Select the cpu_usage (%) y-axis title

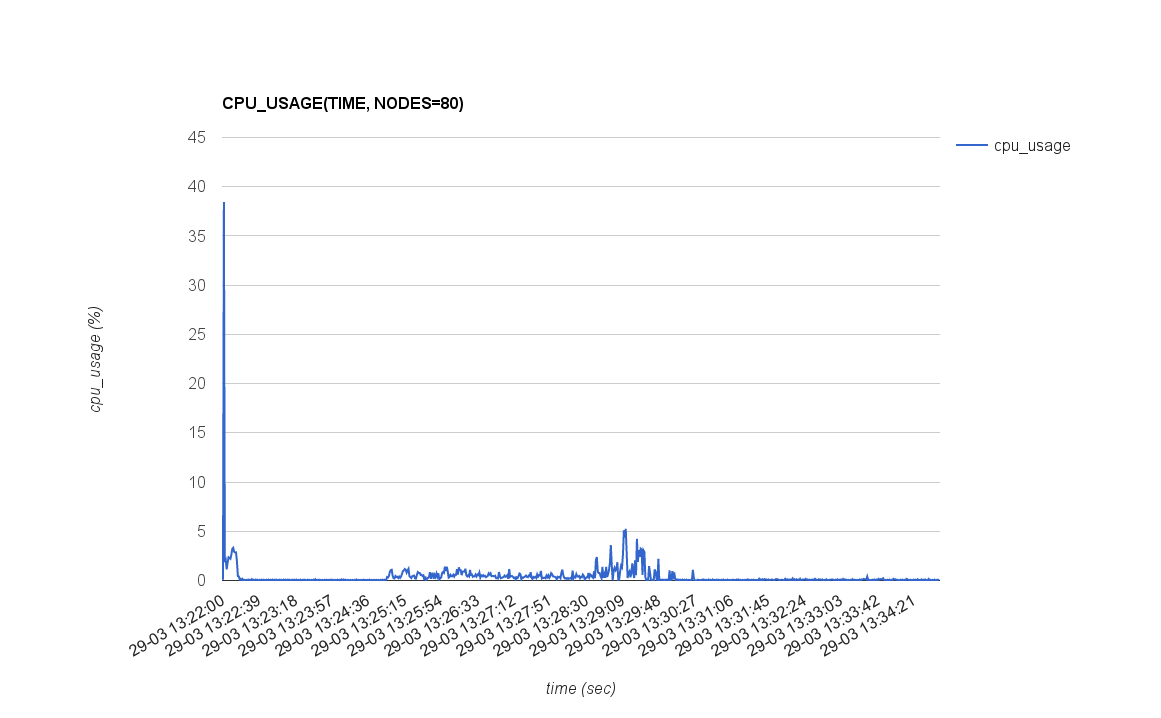96,359
